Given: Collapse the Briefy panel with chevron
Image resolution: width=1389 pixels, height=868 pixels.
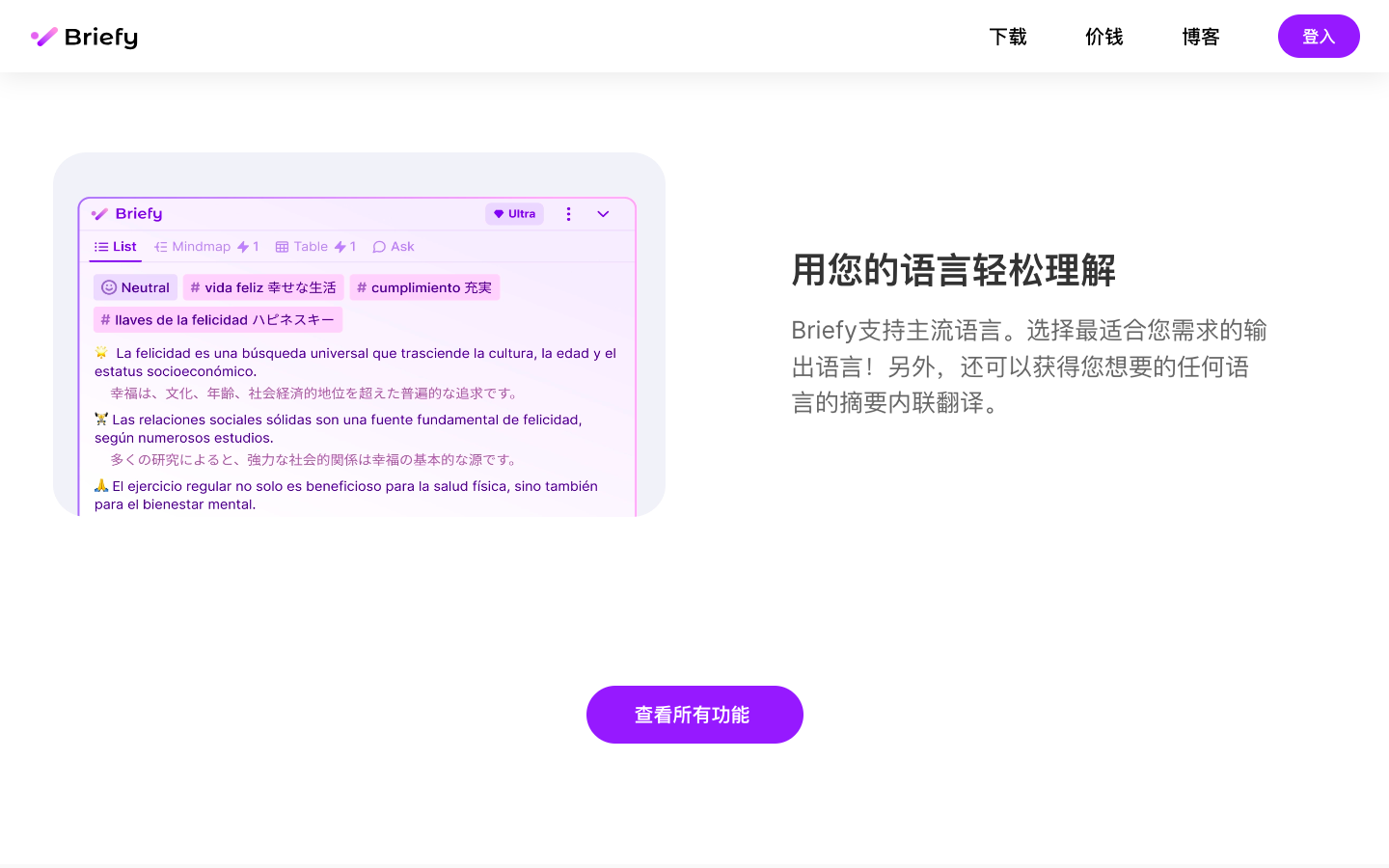Looking at the screenshot, I should coord(603,214).
